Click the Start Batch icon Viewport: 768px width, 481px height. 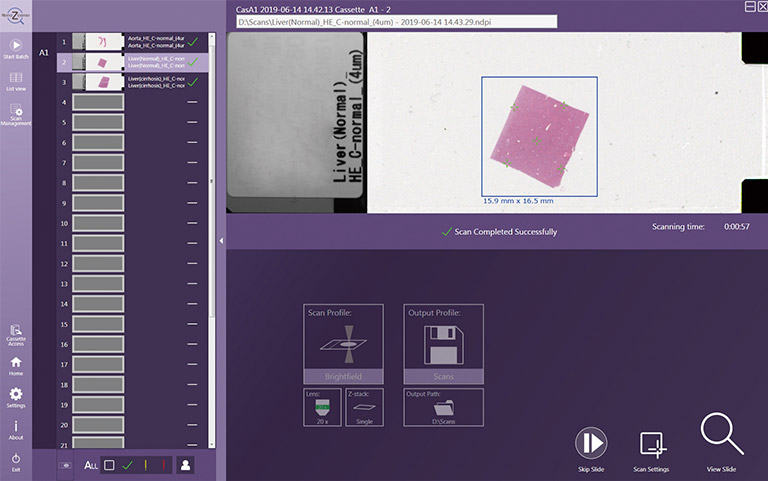tap(16, 46)
